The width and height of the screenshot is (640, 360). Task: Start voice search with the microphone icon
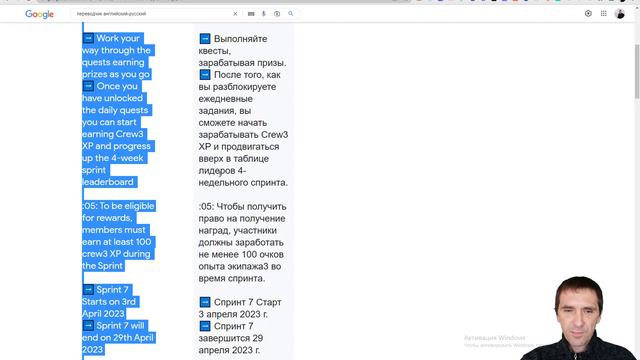[x=264, y=14]
